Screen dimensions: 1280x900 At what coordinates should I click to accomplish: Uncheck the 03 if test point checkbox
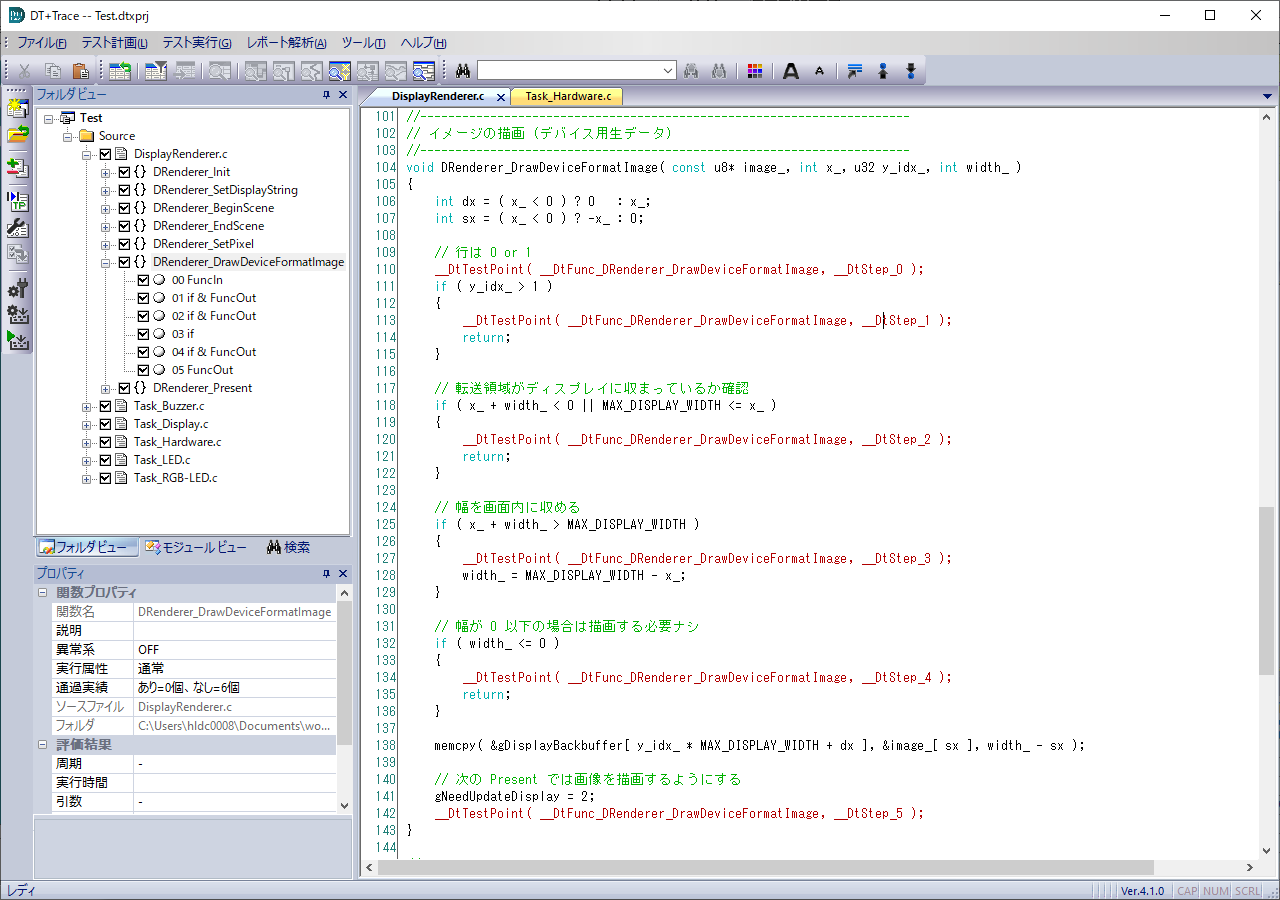click(x=143, y=334)
